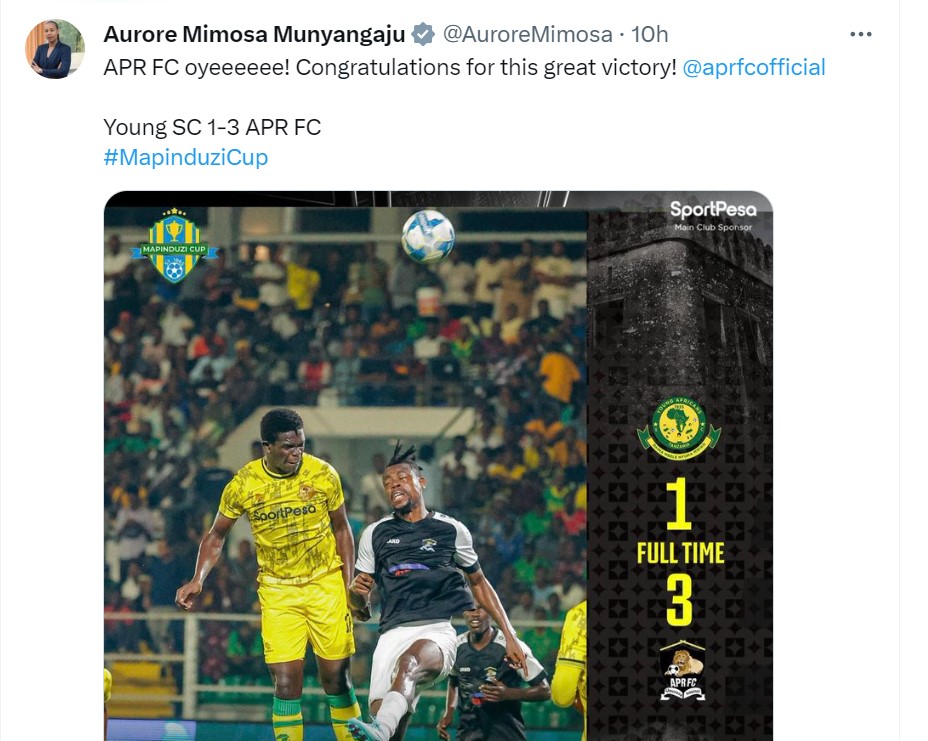Click the yellow score number 1
Screen dimensions: 928x741
tap(679, 504)
